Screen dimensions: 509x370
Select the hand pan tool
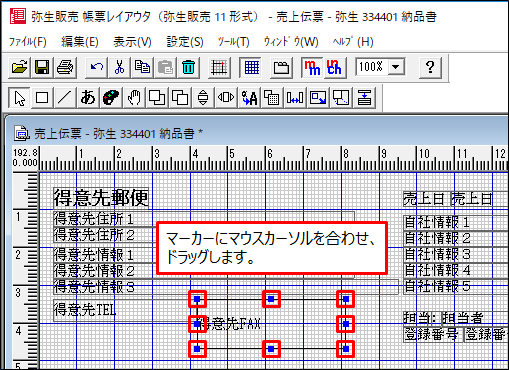pyautogui.click(x=134, y=98)
